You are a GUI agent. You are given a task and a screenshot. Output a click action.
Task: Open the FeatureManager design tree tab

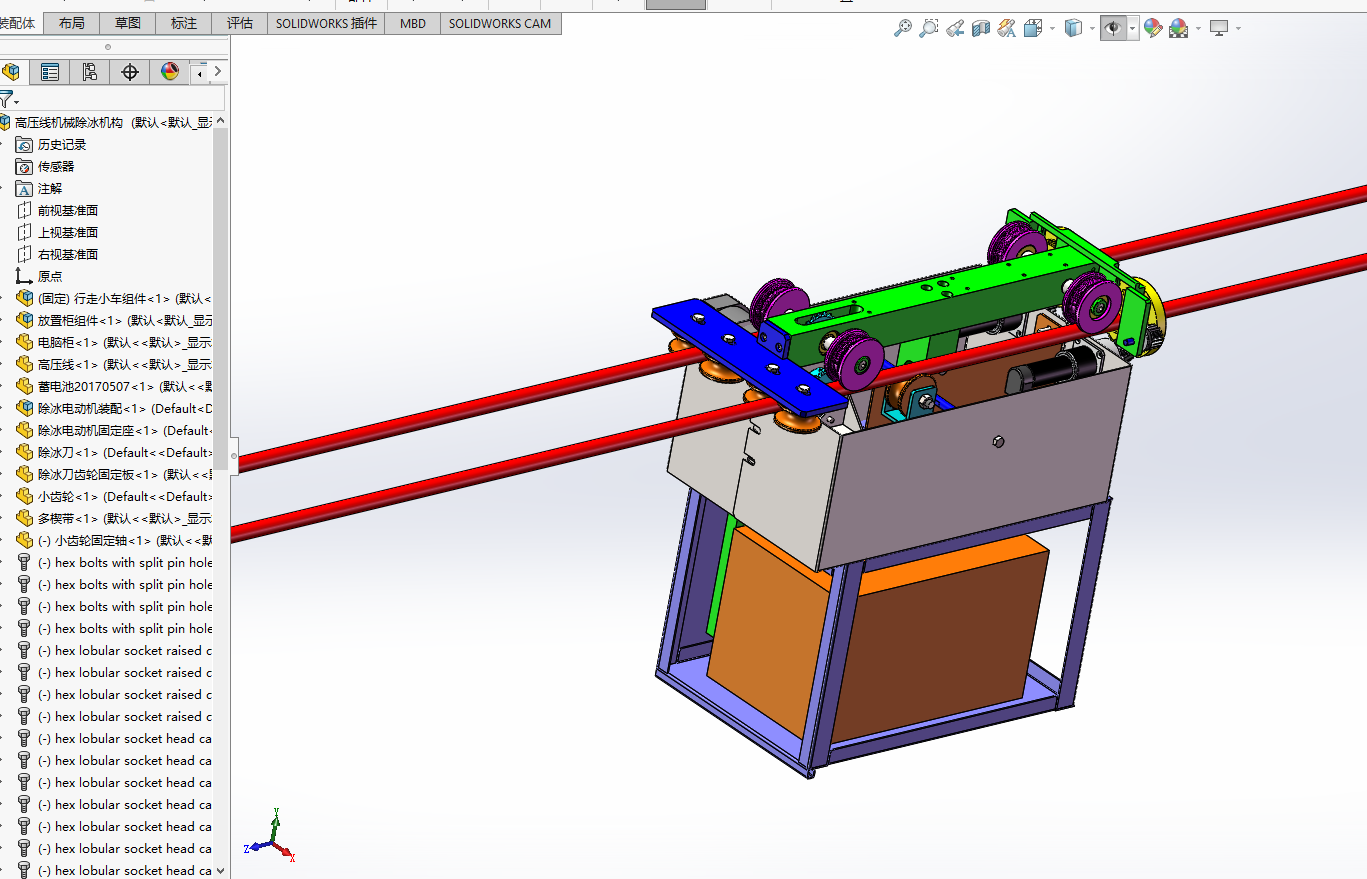pyautogui.click(x=12, y=72)
